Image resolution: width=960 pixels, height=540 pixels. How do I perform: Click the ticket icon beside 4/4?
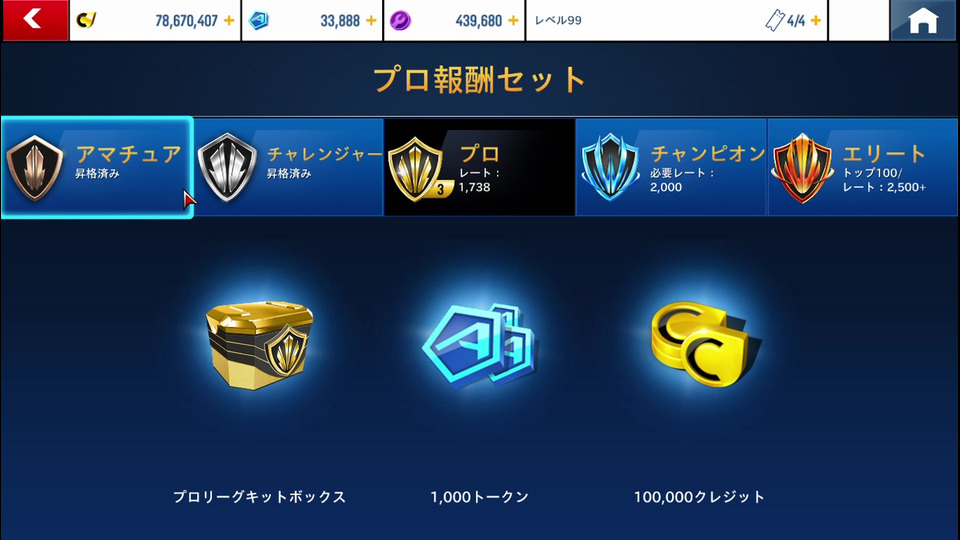774,21
